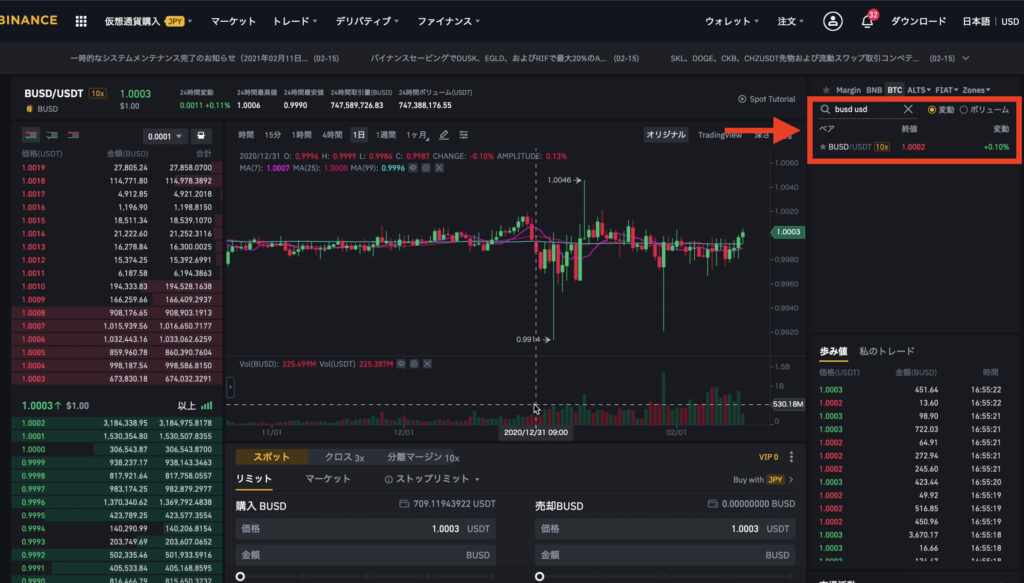The height and width of the screenshot is (583, 1024).
Task: Open the apps grid menu icon
Action: (81, 22)
